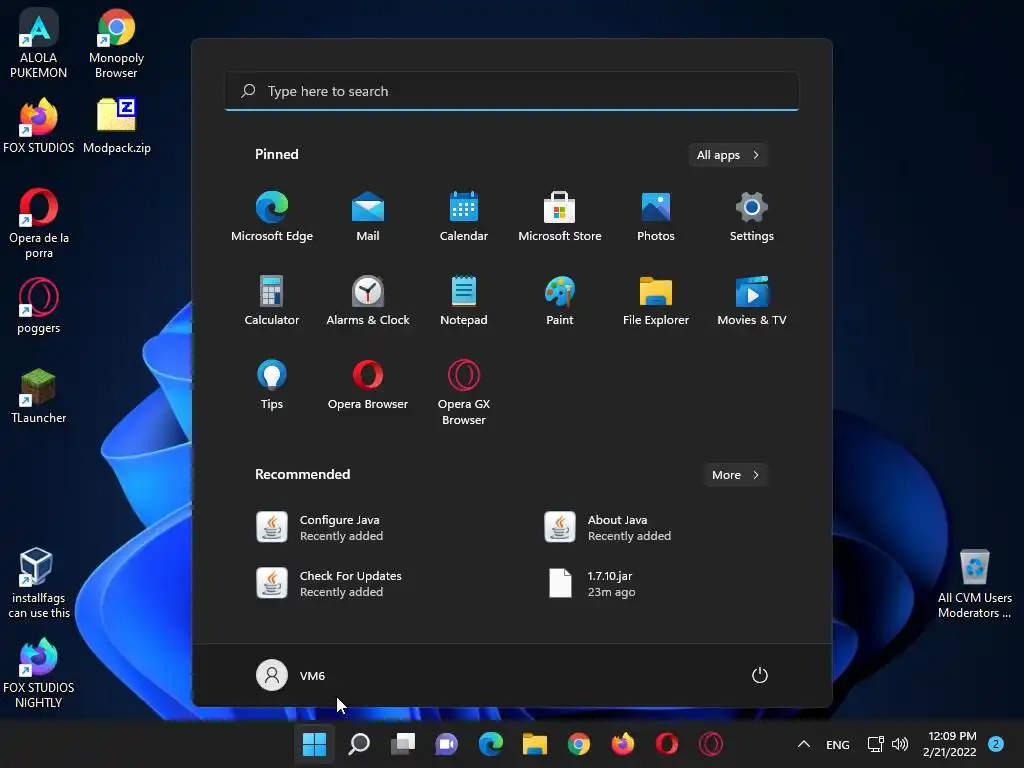Image resolution: width=1024 pixels, height=768 pixels.
Task: Open Task View on the taskbar
Action: tap(402, 744)
